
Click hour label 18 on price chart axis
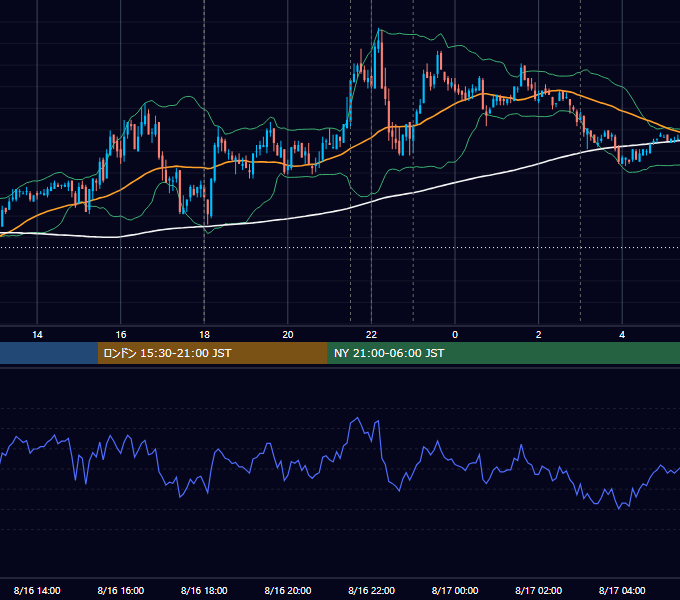[204, 335]
